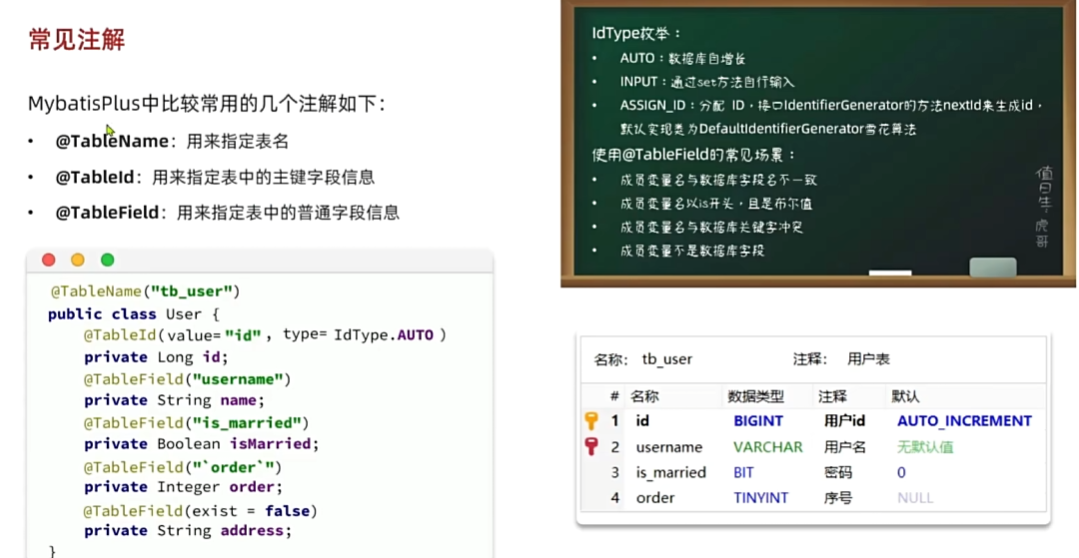
Task: Click the intro line about MybatisPlus common annotations
Action: click(x=206, y=104)
